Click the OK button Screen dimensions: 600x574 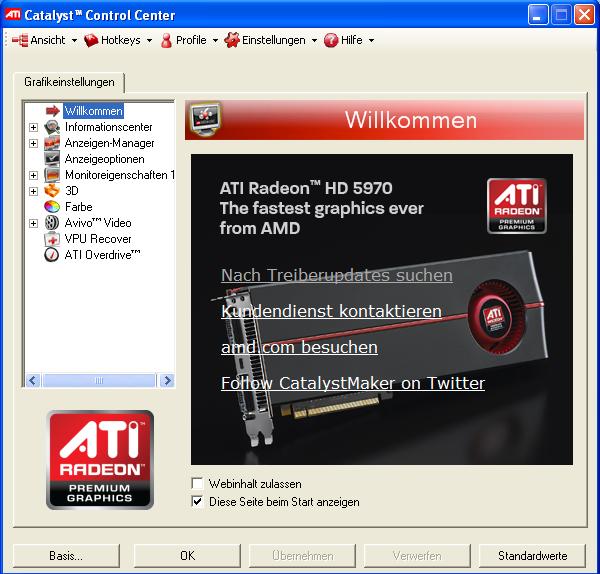point(187,555)
